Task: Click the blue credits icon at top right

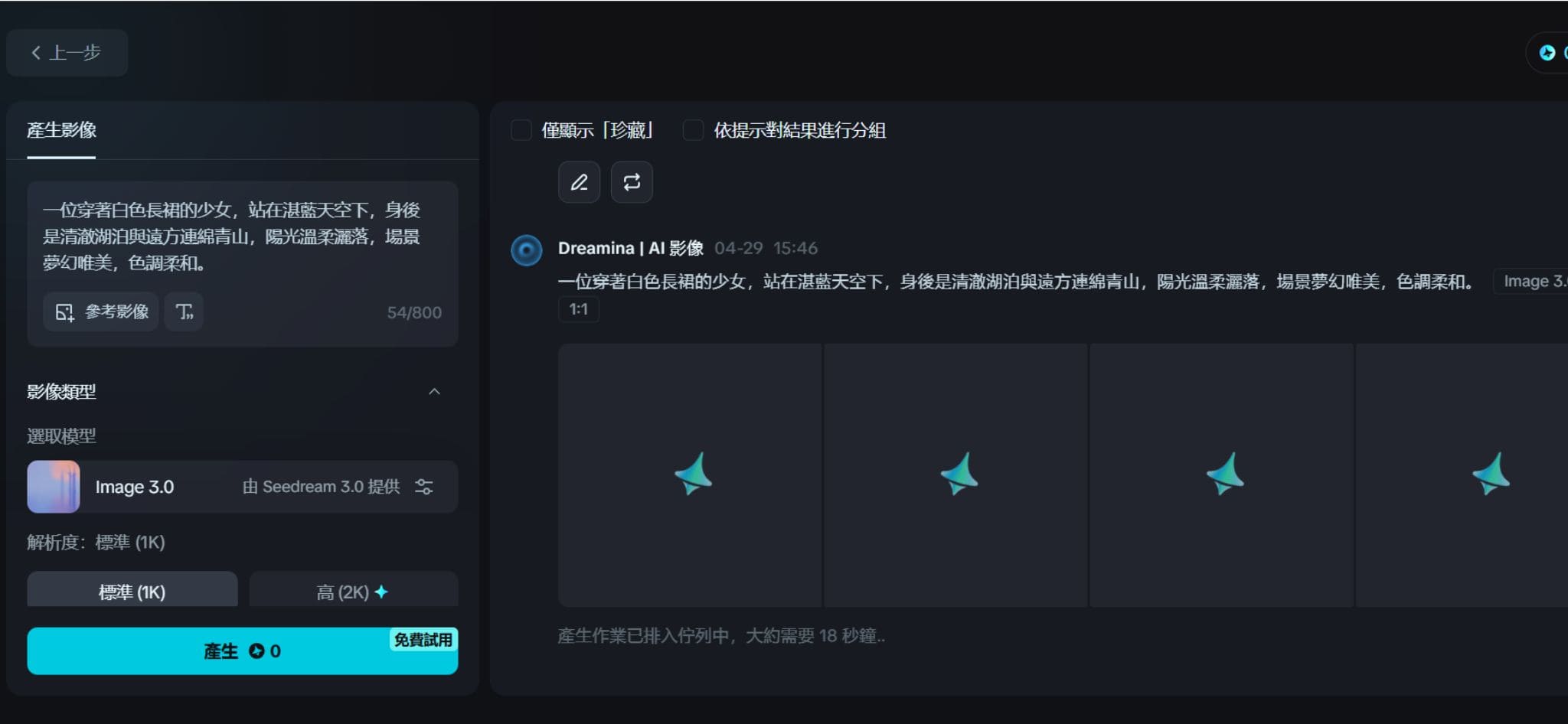Action: coord(1547,53)
